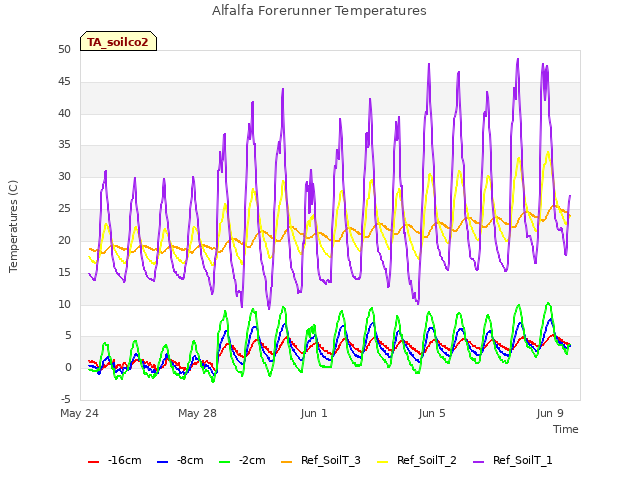
Task: Click the 5 y-axis tick label
Action: [68, 336]
